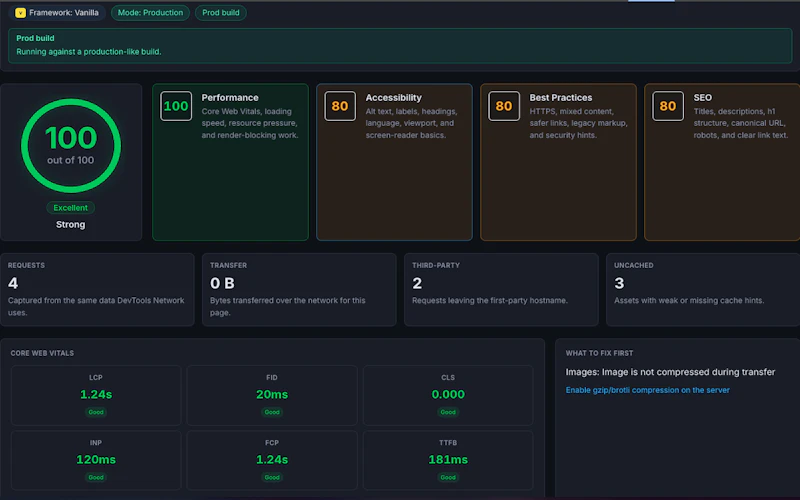Click the CLS 0.000 metric tile

point(448,395)
